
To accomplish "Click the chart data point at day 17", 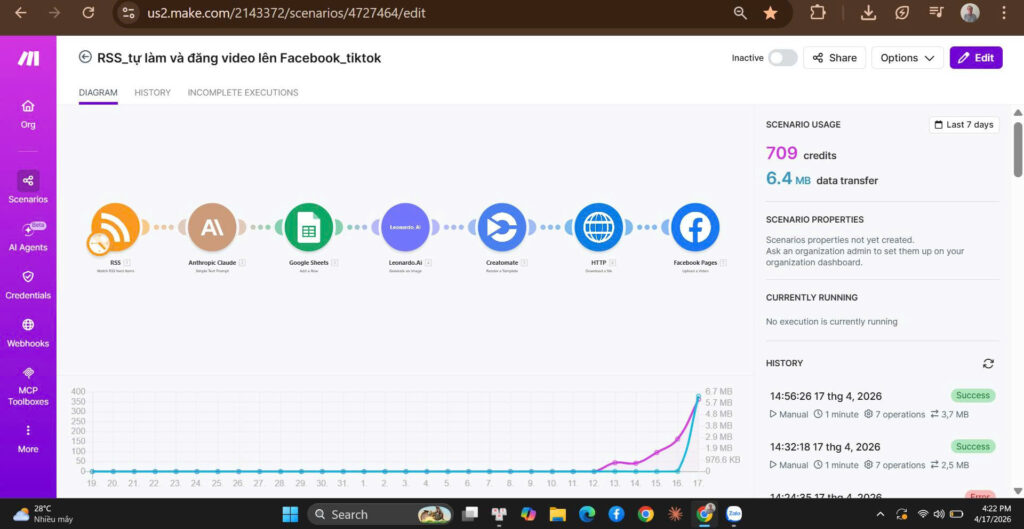I will point(698,397).
